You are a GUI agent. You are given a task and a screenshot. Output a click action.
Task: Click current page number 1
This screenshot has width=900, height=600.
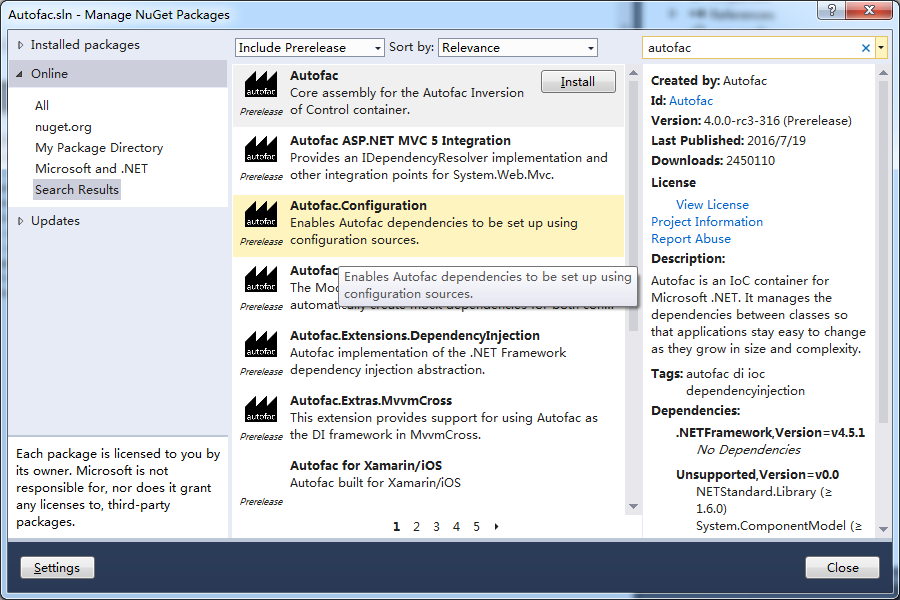click(x=396, y=527)
